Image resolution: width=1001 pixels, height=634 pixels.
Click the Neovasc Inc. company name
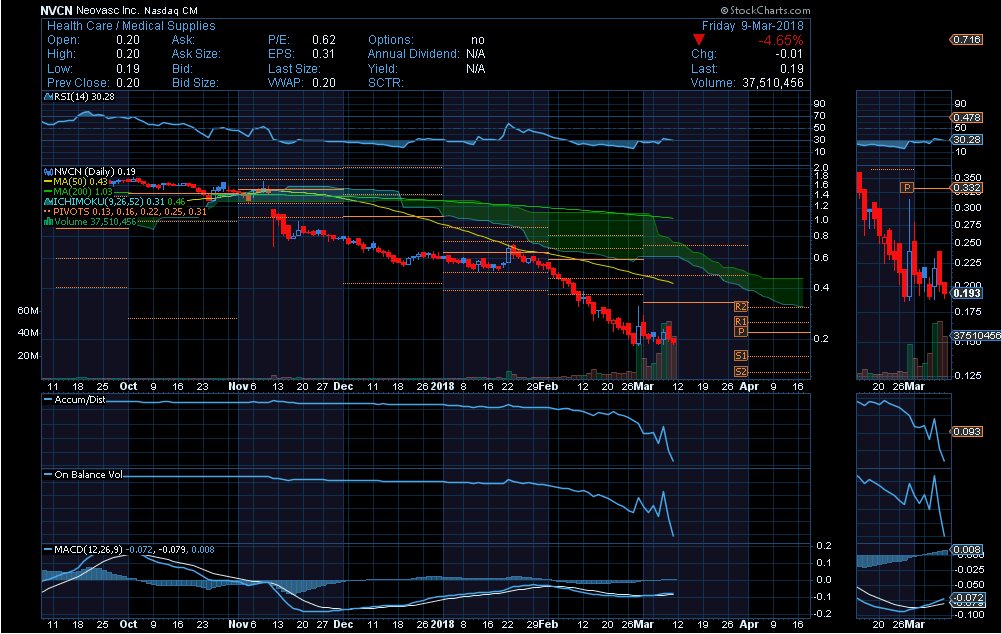coord(108,11)
